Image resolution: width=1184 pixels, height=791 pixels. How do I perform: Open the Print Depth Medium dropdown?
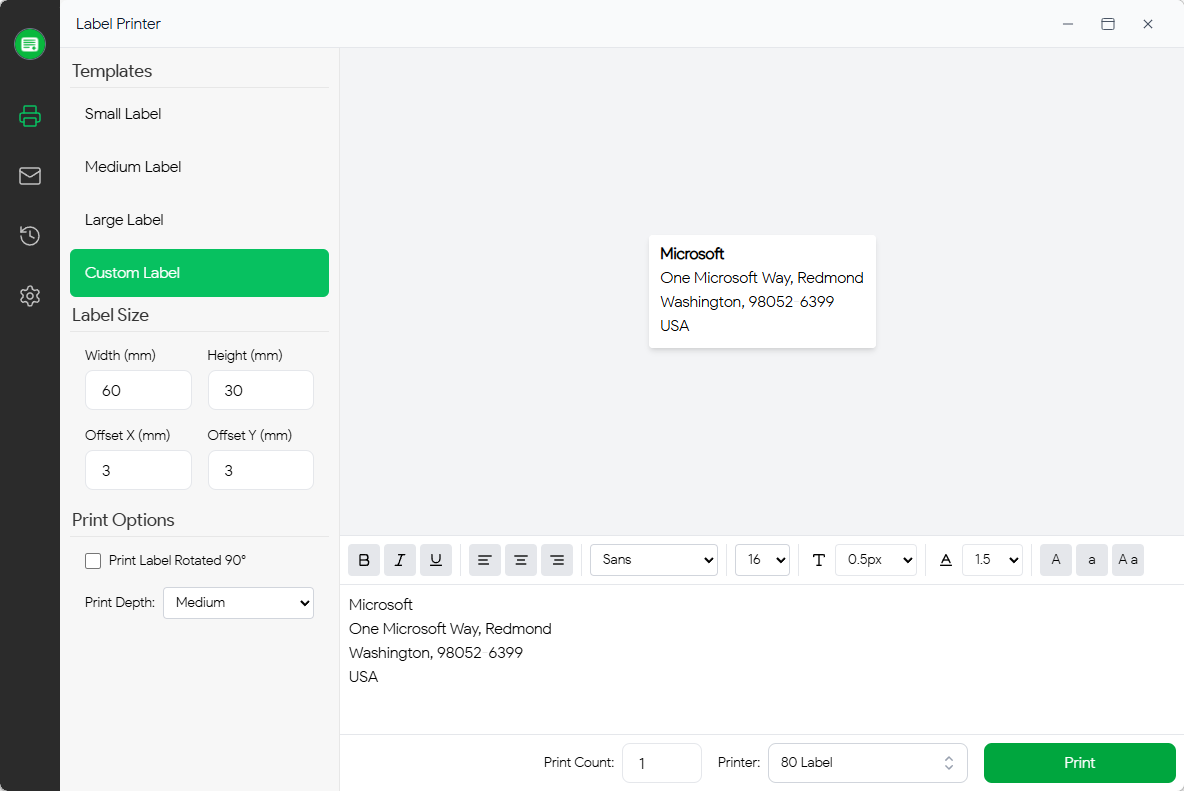[x=239, y=603]
